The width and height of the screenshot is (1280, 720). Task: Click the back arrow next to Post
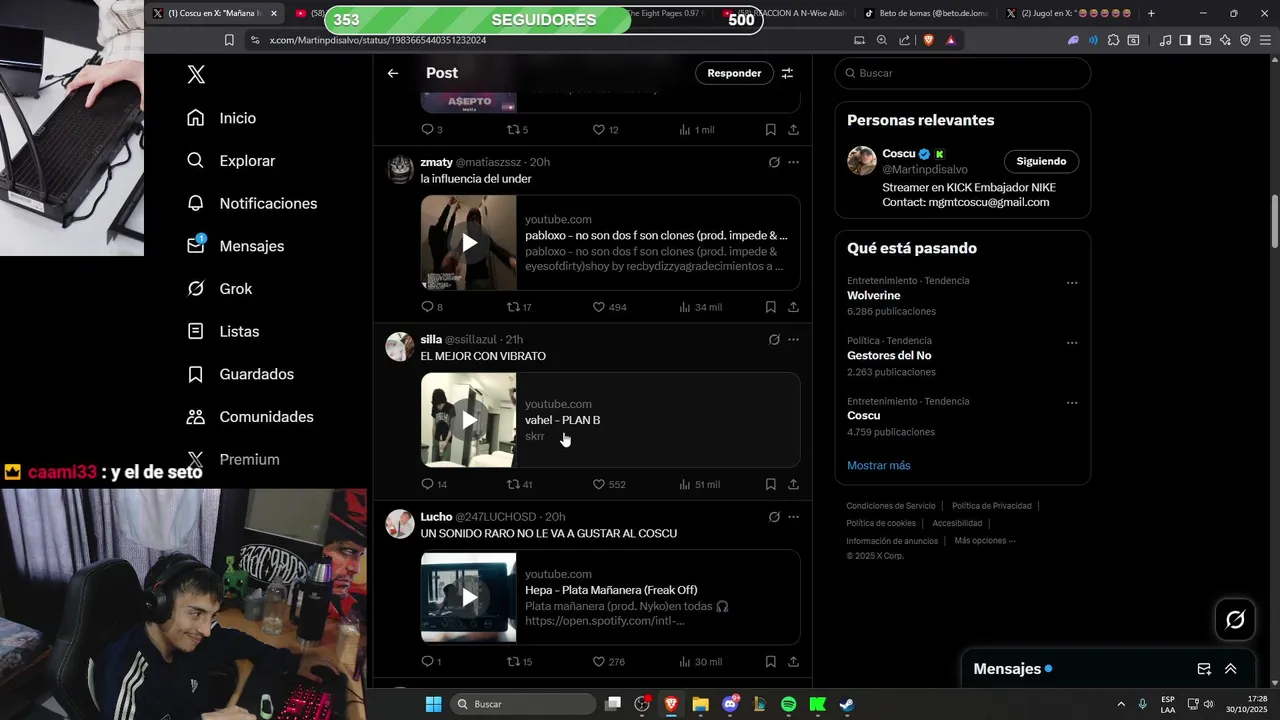[393, 73]
